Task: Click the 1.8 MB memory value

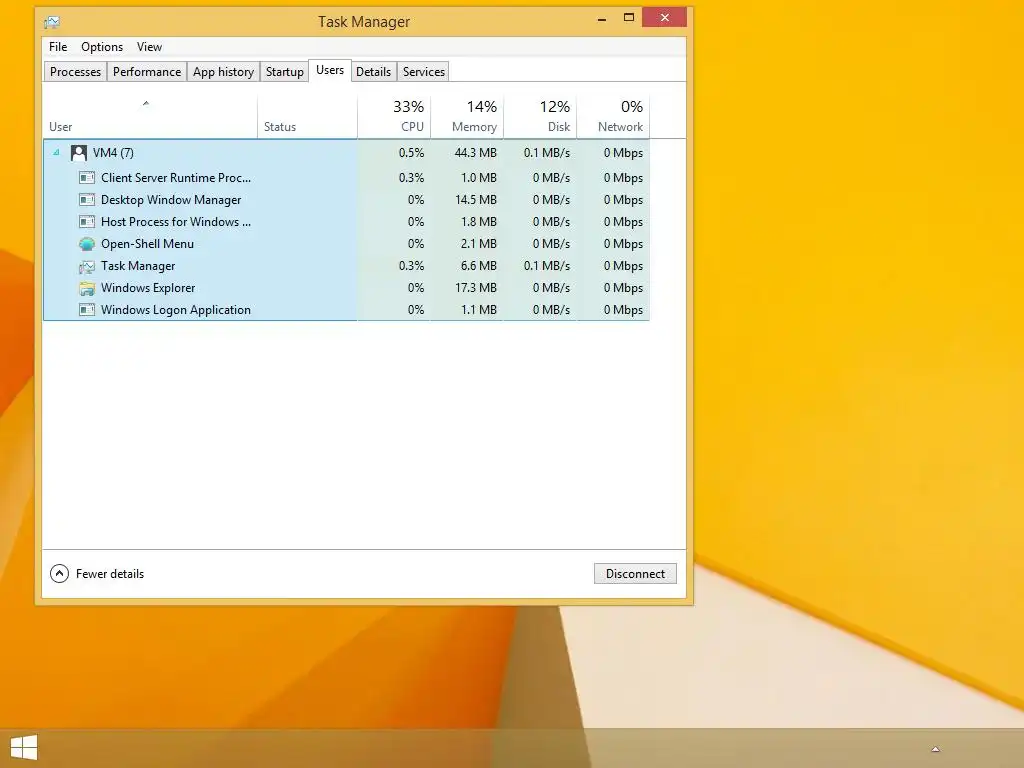Action: (x=479, y=222)
